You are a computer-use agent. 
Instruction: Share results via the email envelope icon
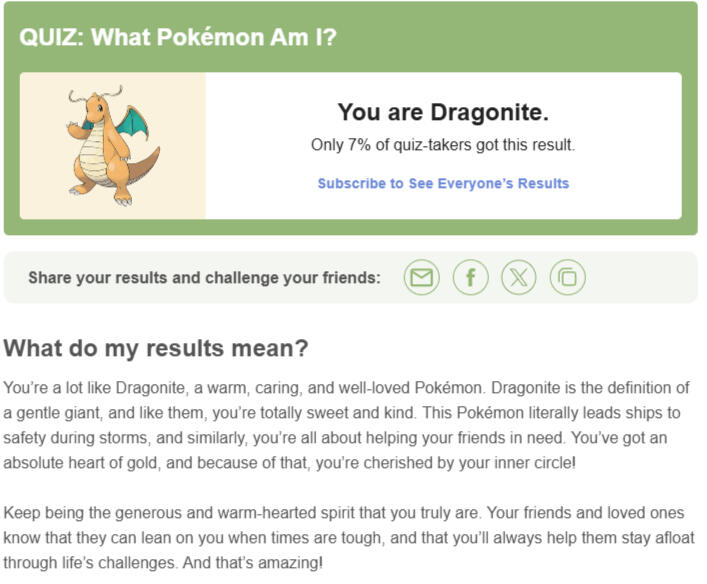point(422,277)
